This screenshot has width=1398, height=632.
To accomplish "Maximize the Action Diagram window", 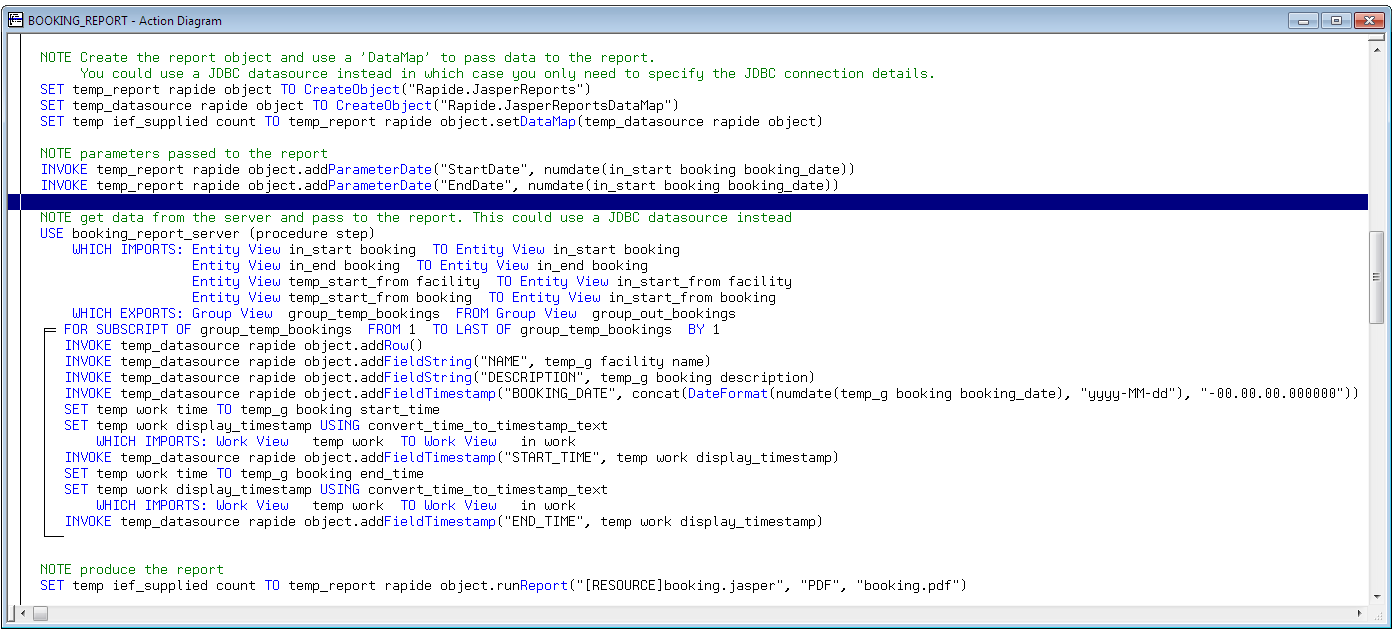I will point(1335,20).
